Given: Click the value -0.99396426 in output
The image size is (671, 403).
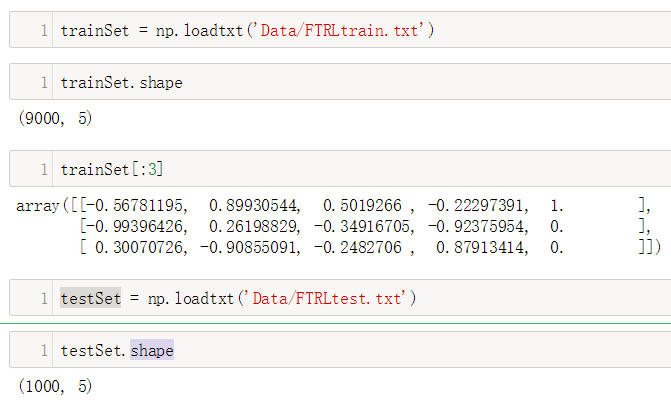Looking at the screenshot, I should [x=137, y=226].
